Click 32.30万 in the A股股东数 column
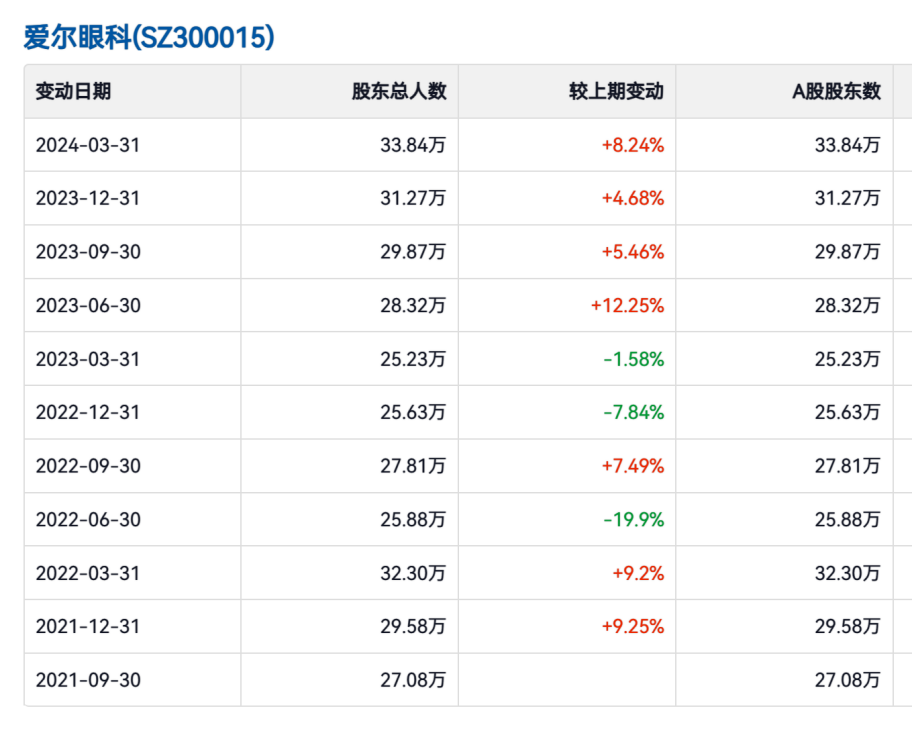The height and width of the screenshot is (729, 912). [x=847, y=573]
